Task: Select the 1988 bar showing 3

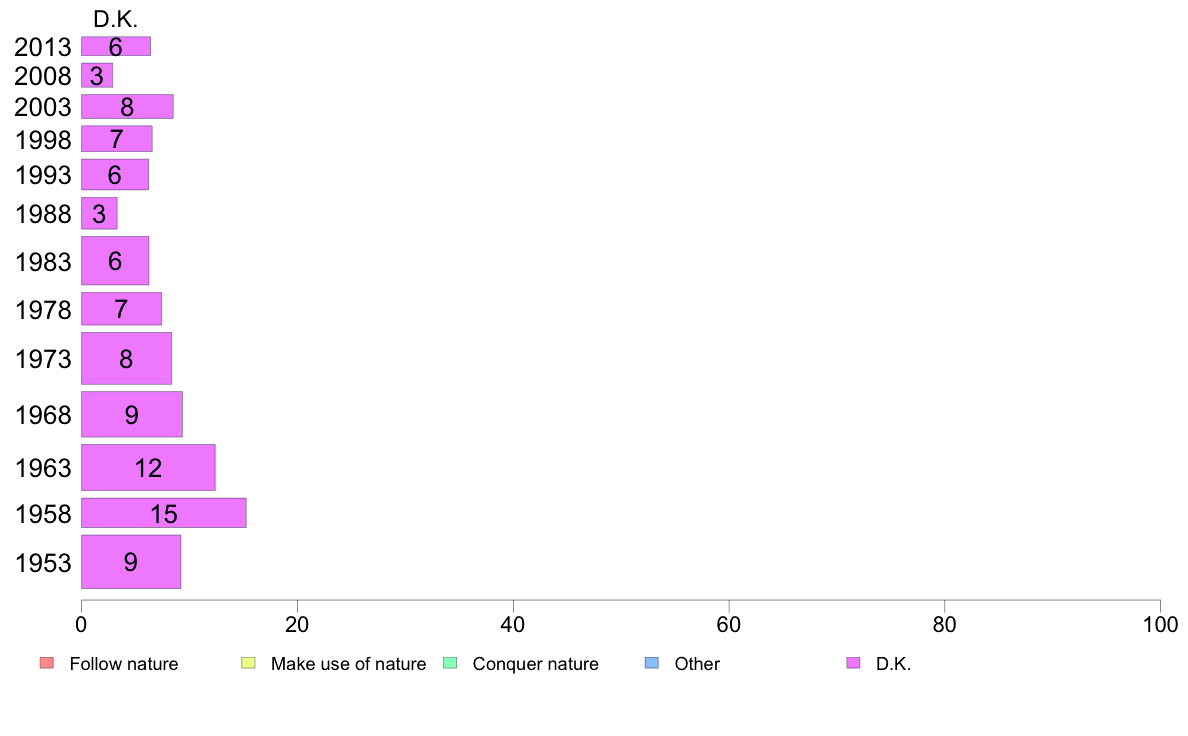Action: (99, 214)
